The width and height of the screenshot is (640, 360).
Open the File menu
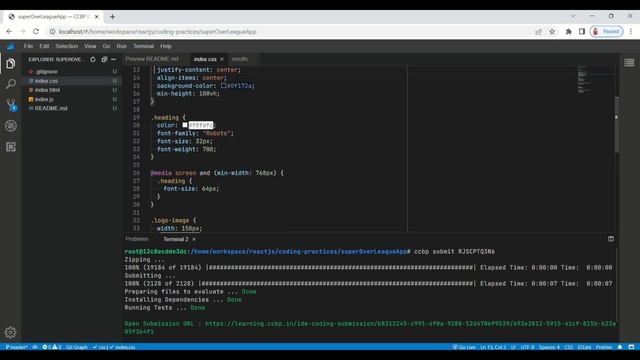coord(28,46)
